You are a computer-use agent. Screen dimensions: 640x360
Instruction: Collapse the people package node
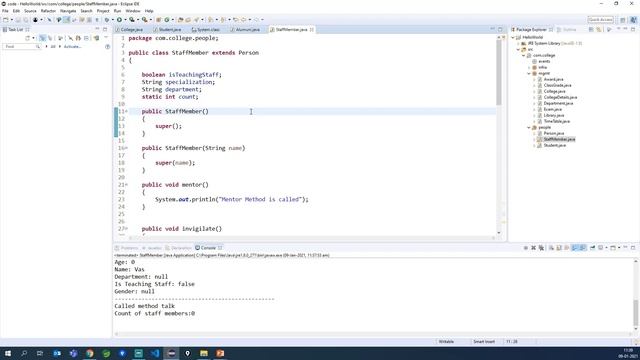click(529, 127)
